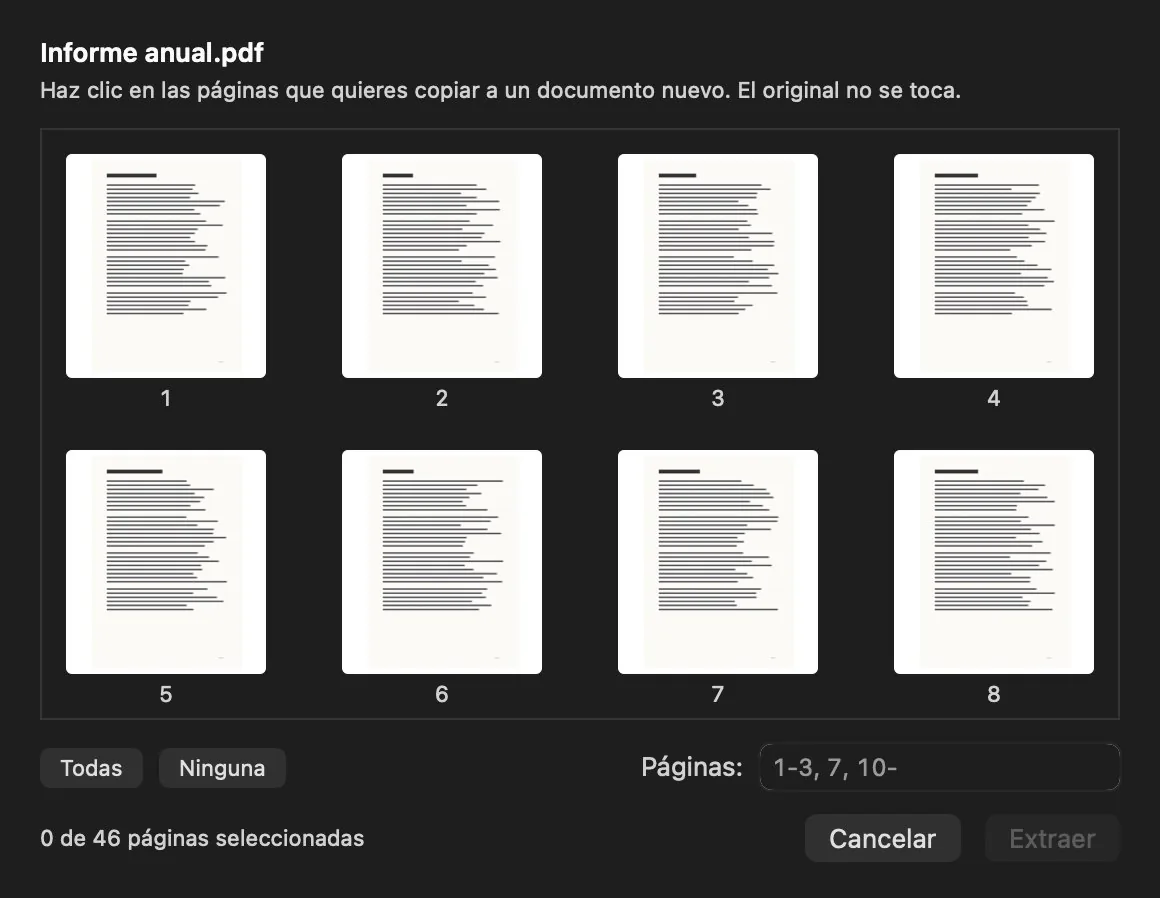Image resolution: width=1160 pixels, height=898 pixels.
Task: Select the page 6 thumbnail
Action: point(442,561)
